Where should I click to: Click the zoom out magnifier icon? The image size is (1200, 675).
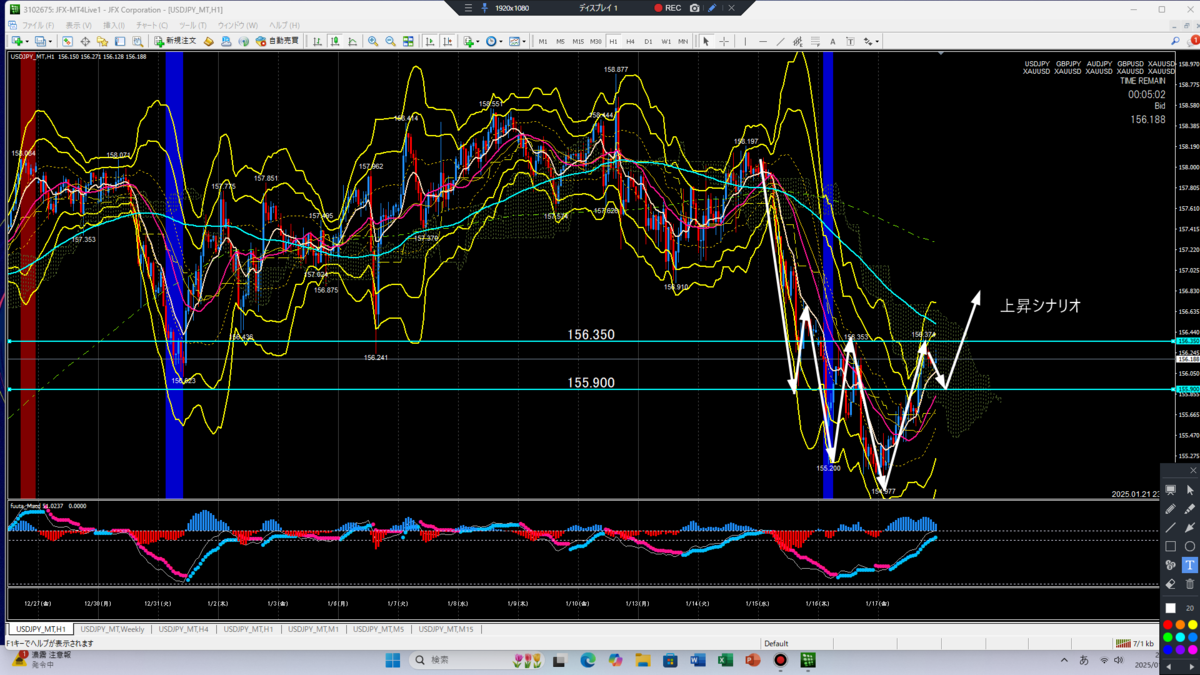coord(390,42)
